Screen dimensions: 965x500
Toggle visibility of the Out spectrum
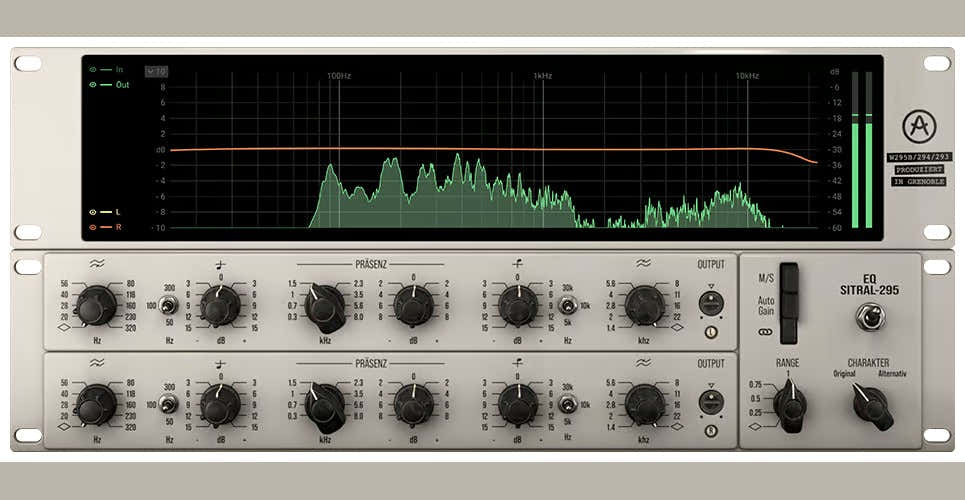[93, 85]
